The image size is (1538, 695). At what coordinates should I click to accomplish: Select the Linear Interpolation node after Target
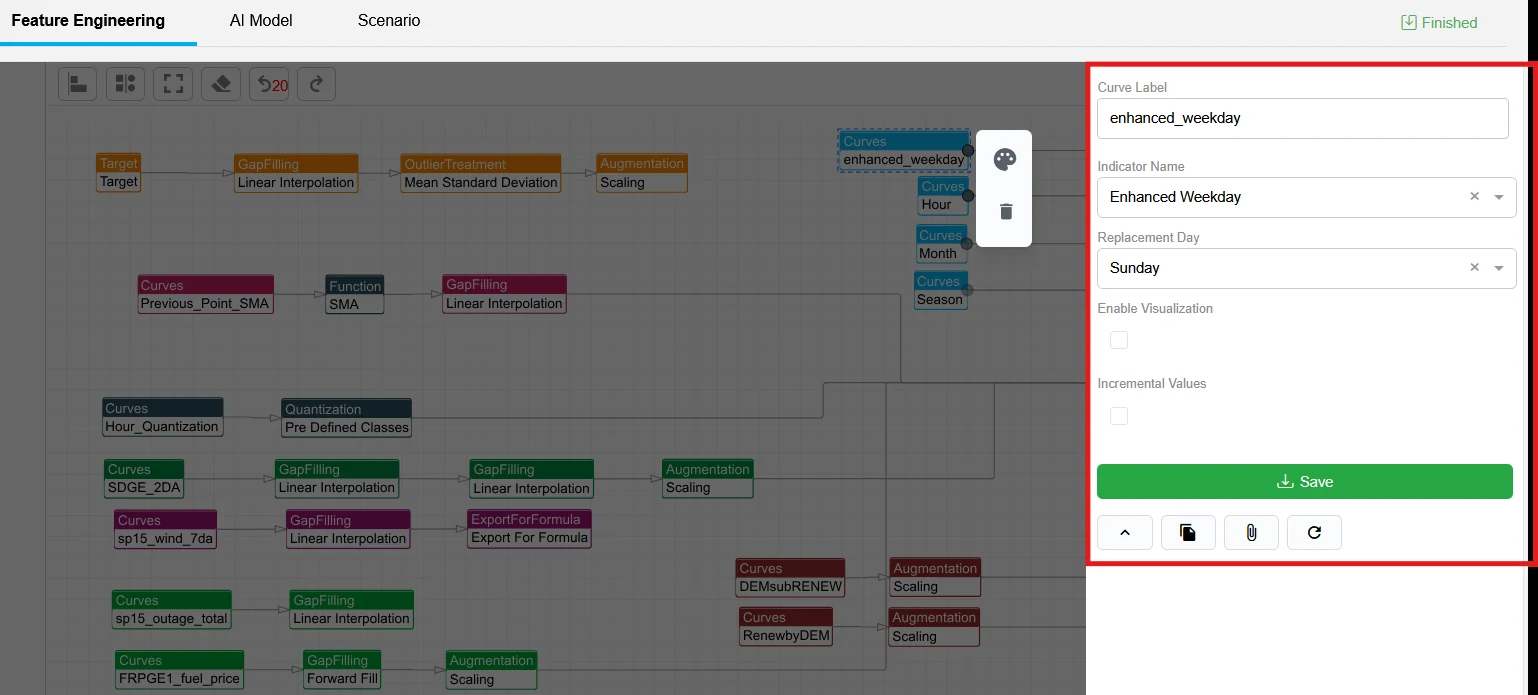[296, 173]
